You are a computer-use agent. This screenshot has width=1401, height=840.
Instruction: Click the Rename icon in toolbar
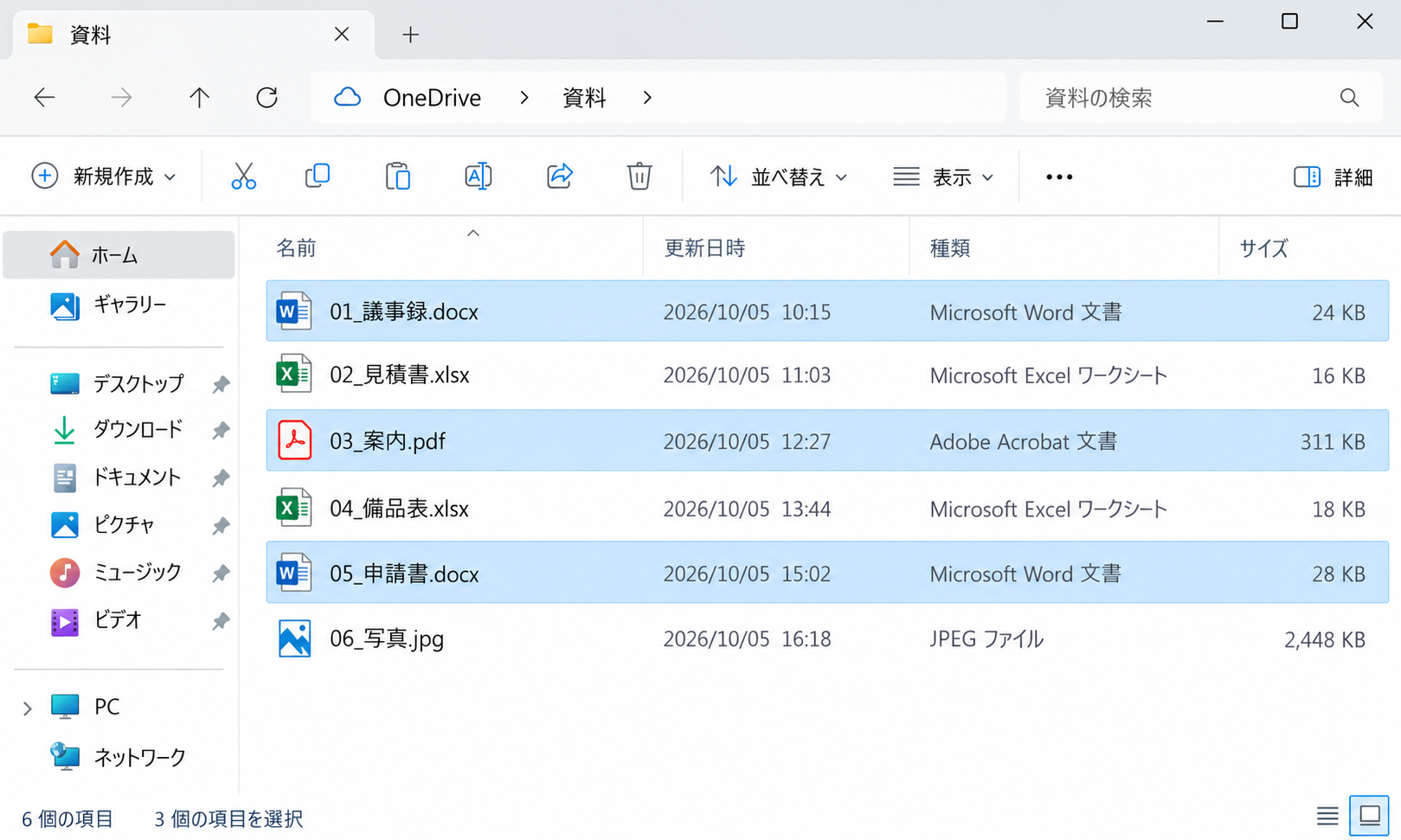(478, 176)
